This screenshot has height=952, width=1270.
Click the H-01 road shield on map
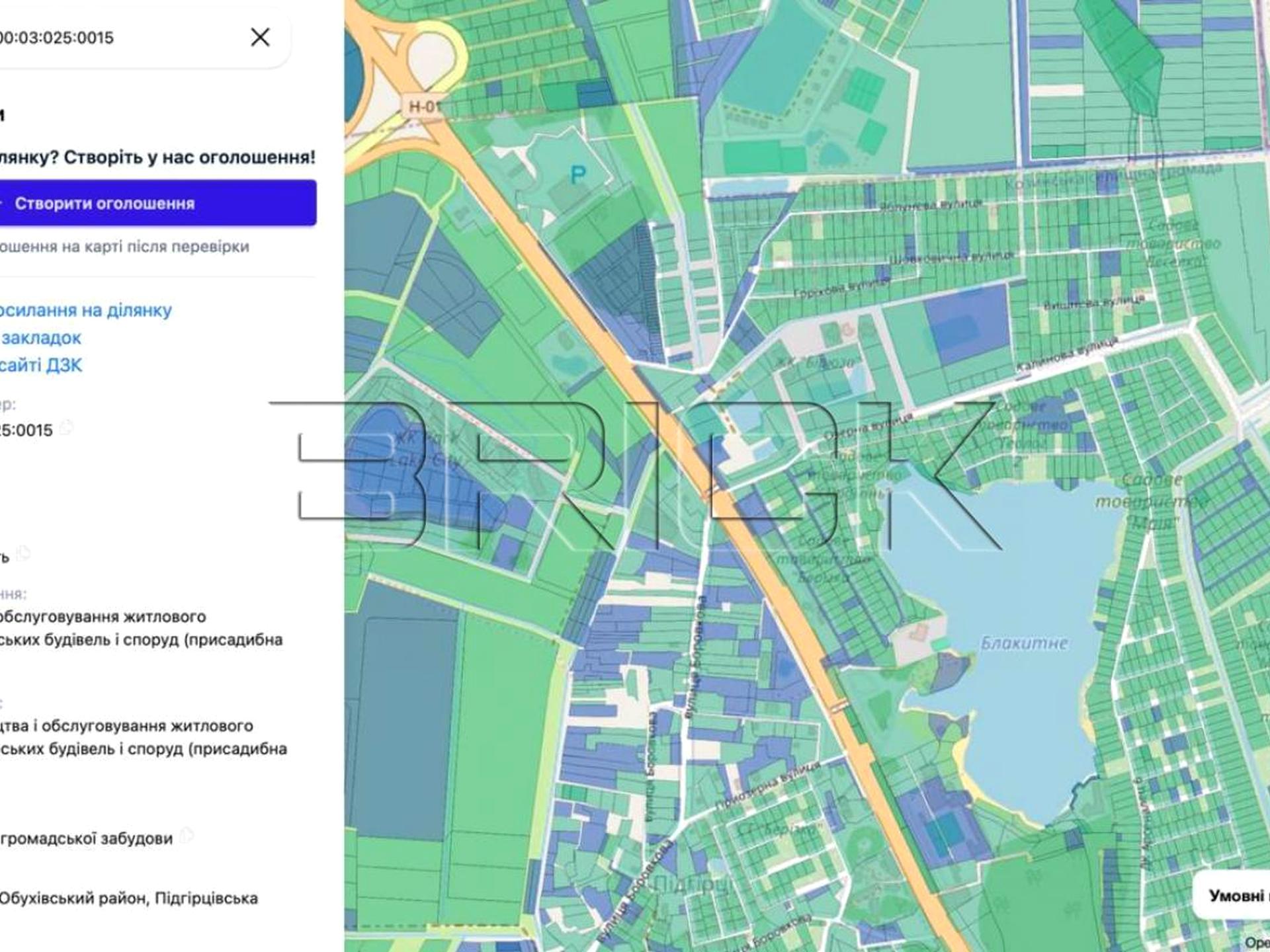tap(424, 106)
